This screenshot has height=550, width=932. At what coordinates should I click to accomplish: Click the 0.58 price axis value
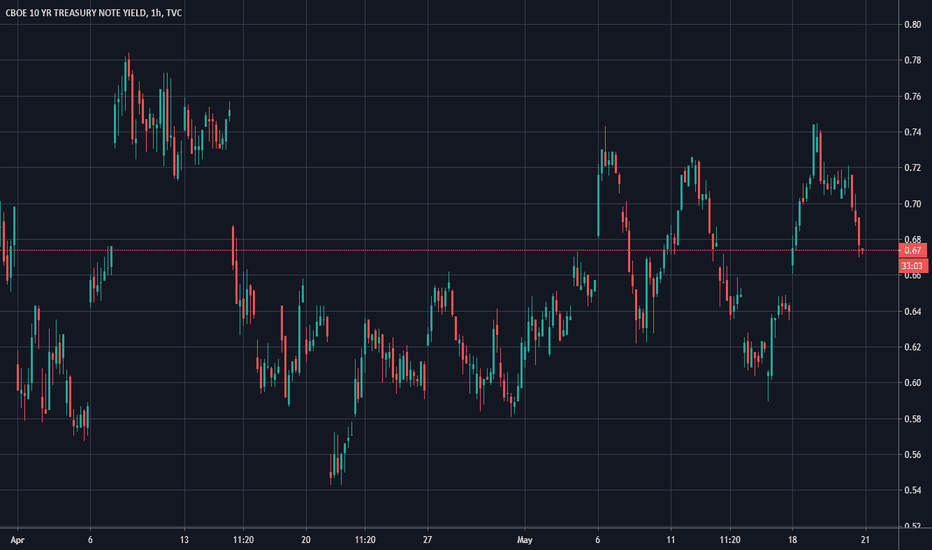tap(912, 419)
